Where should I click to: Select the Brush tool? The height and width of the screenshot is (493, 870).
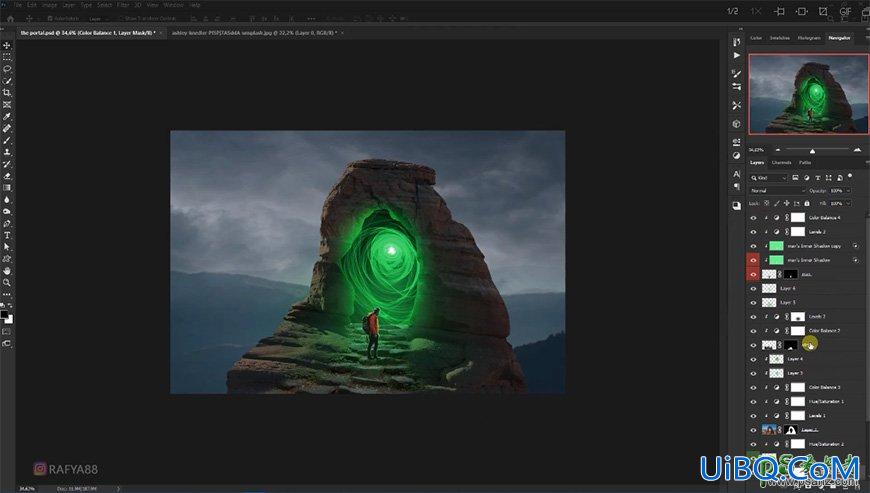tap(7, 140)
